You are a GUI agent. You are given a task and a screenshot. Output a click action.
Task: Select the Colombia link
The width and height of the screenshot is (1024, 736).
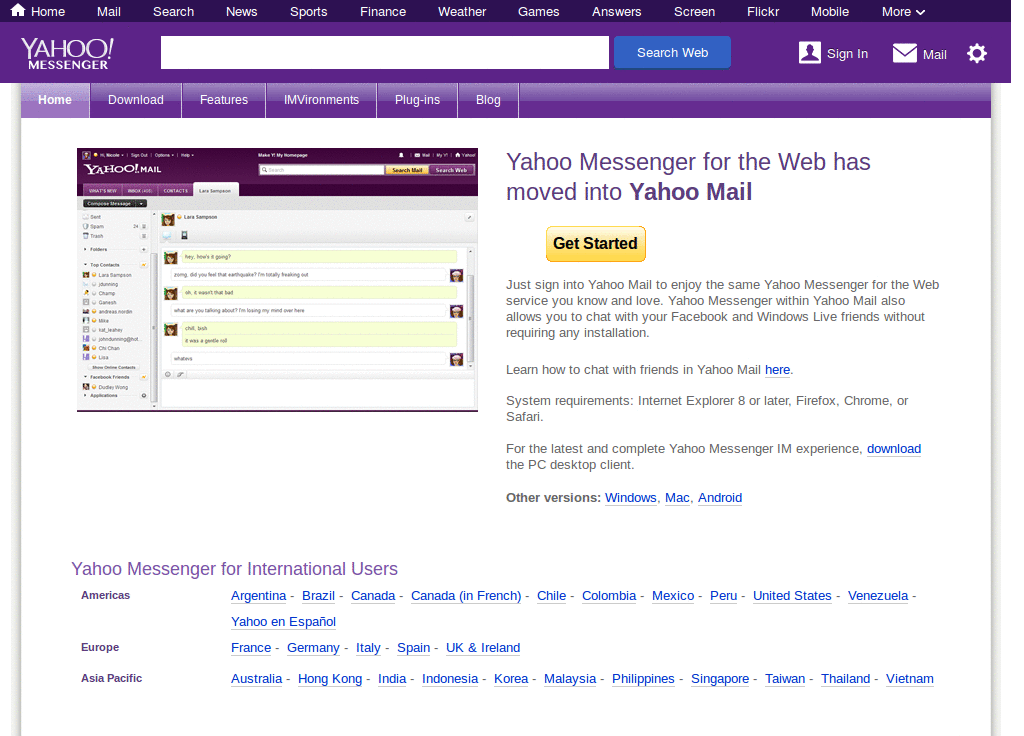pos(609,596)
